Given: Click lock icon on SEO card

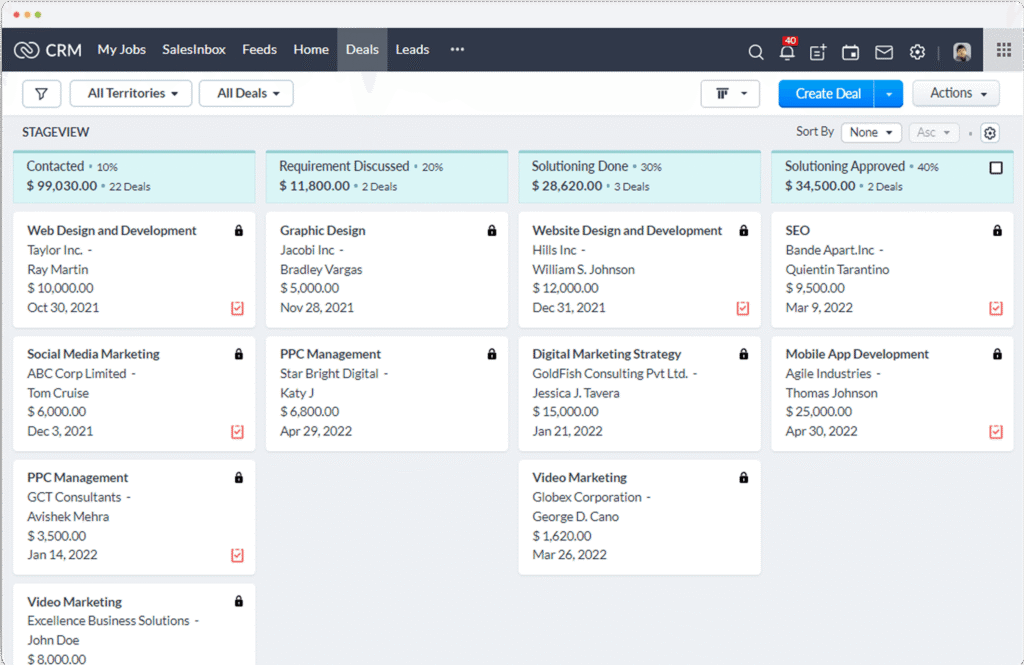Looking at the screenshot, I should pyautogui.click(x=997, y=231).
